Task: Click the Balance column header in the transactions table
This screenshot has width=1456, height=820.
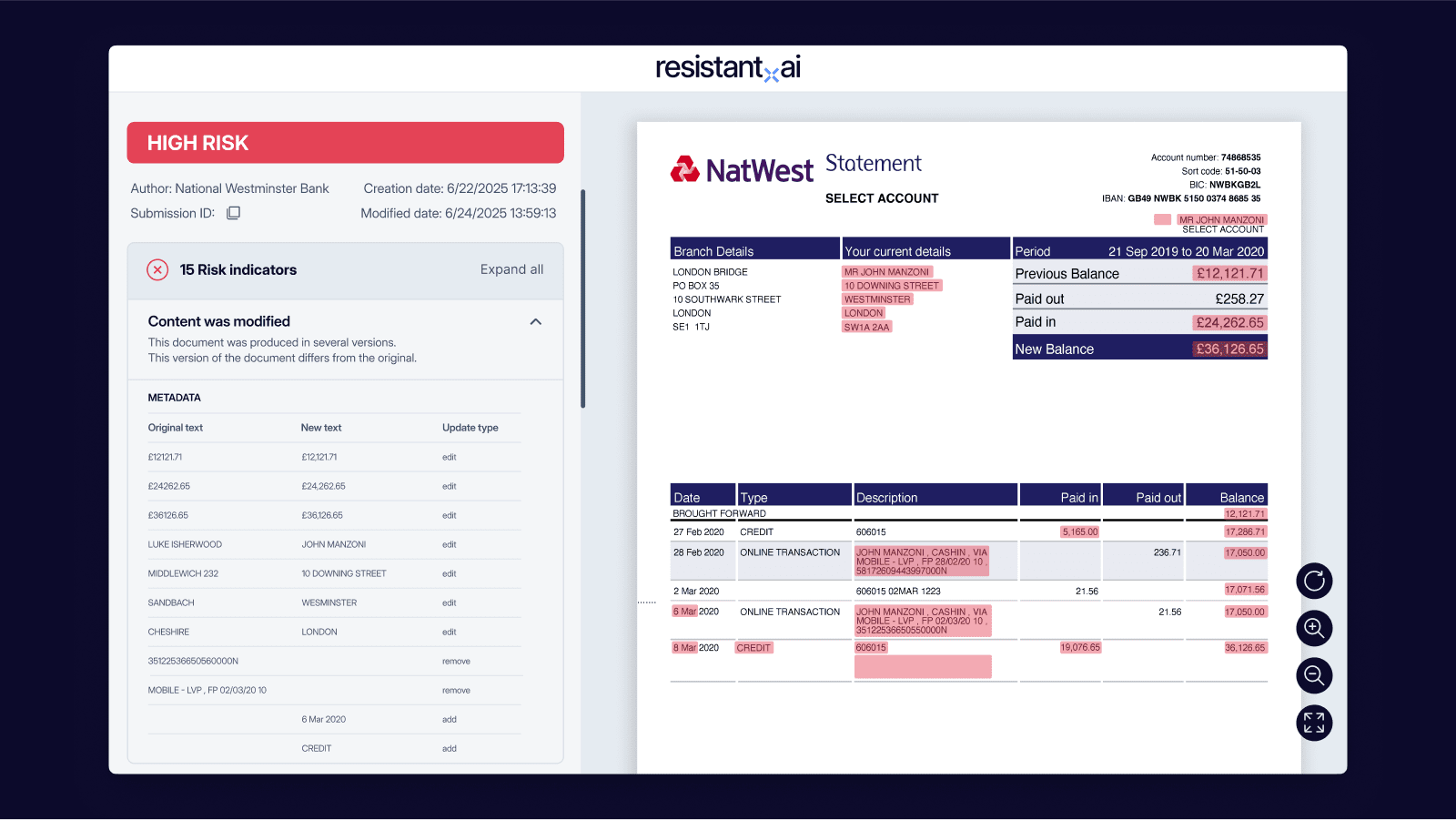Action: (x=1226, y=495)
